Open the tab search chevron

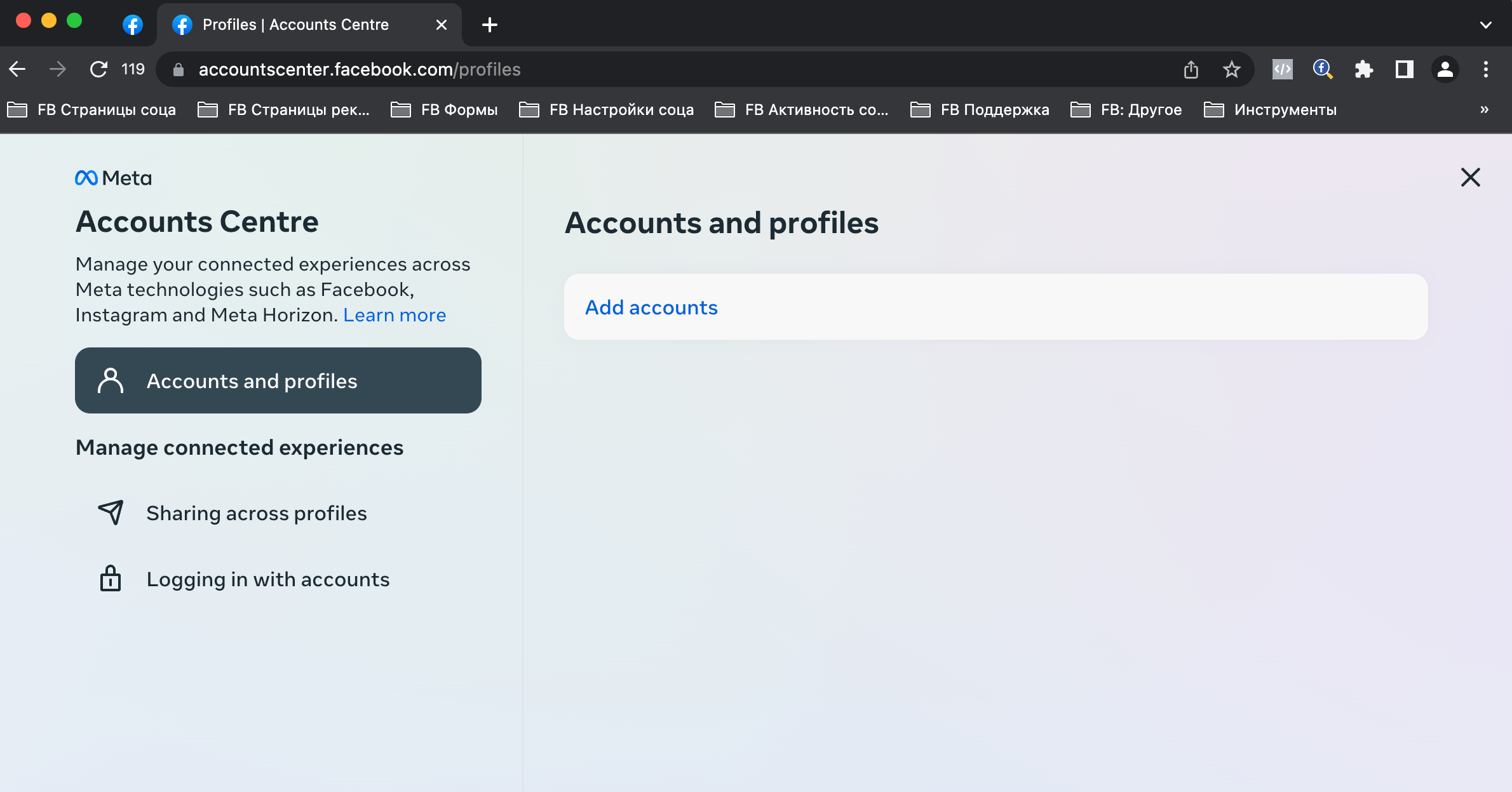tap(1486, 25)
